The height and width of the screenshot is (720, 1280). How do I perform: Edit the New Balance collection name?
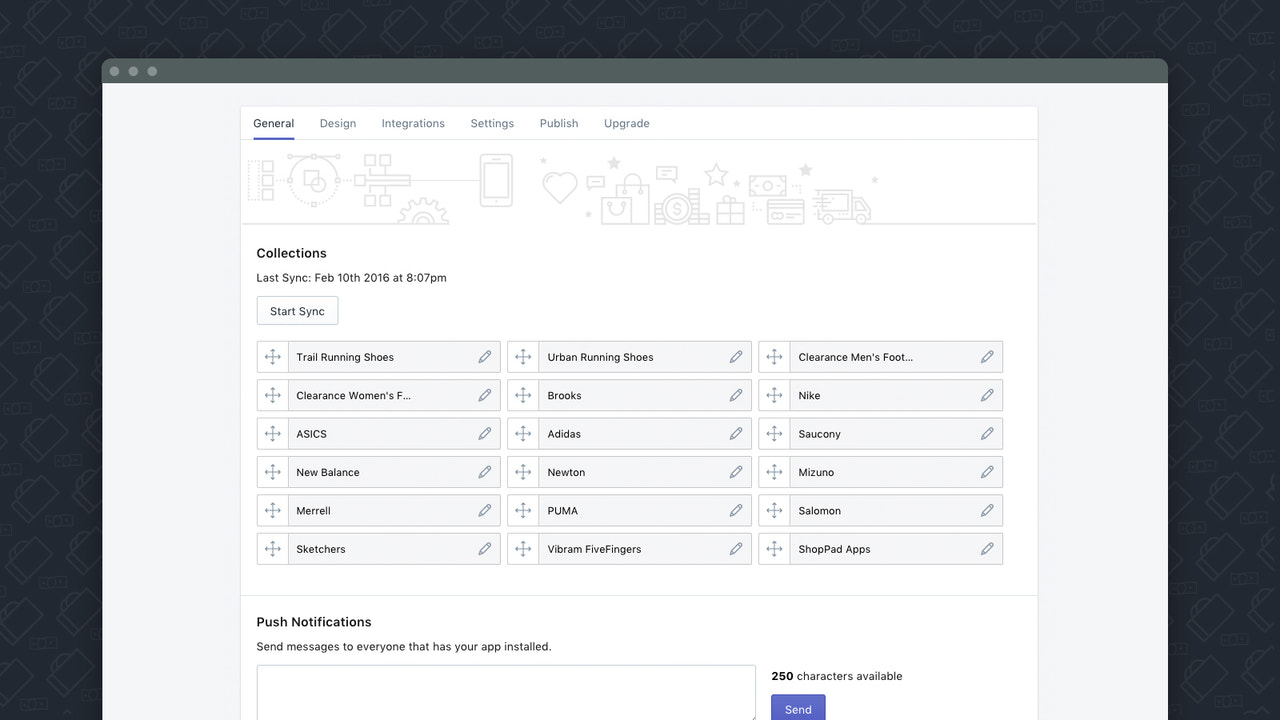pyautogui.click(x=485, y=471)
